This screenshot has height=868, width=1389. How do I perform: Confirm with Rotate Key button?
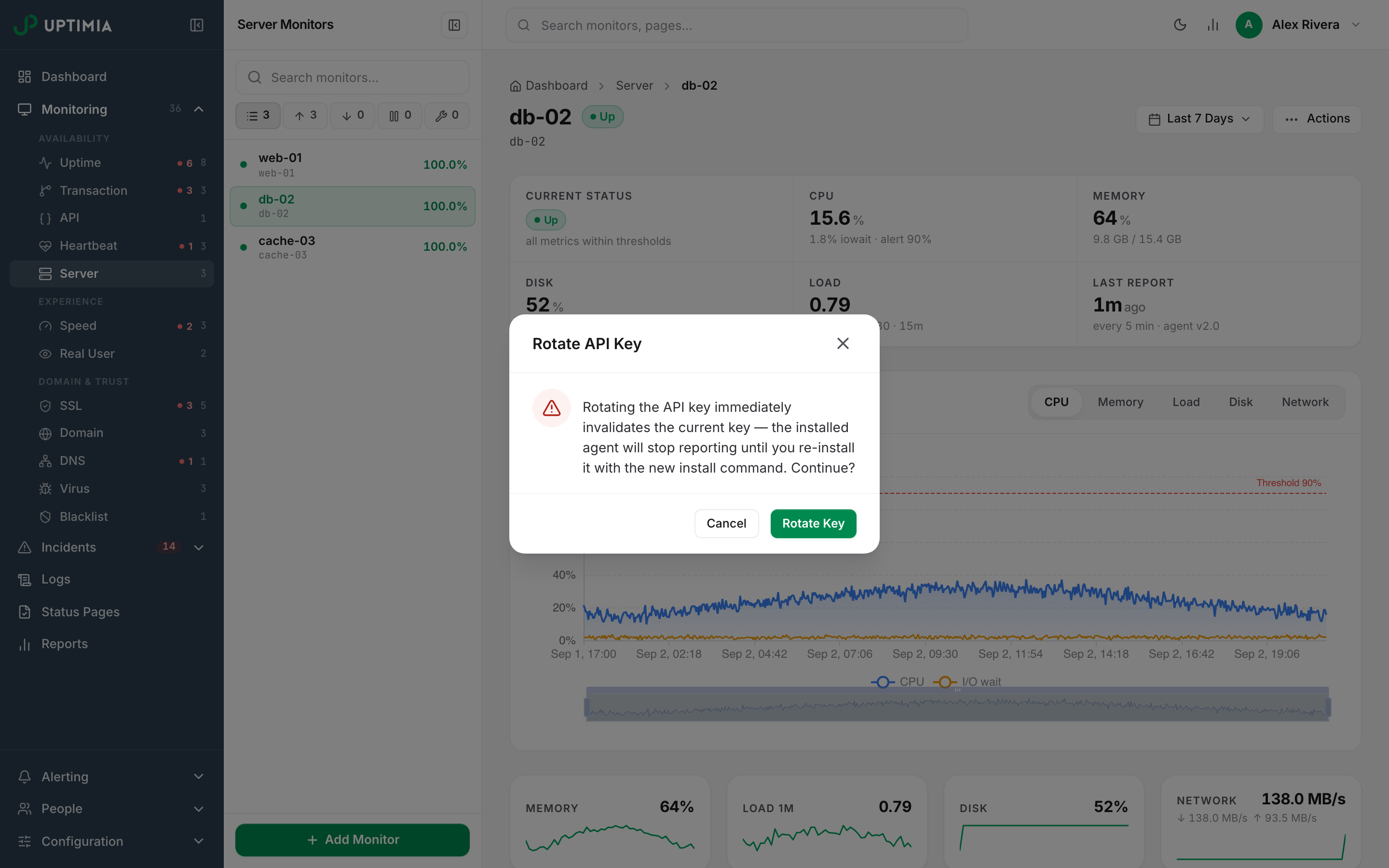(813, 523)
